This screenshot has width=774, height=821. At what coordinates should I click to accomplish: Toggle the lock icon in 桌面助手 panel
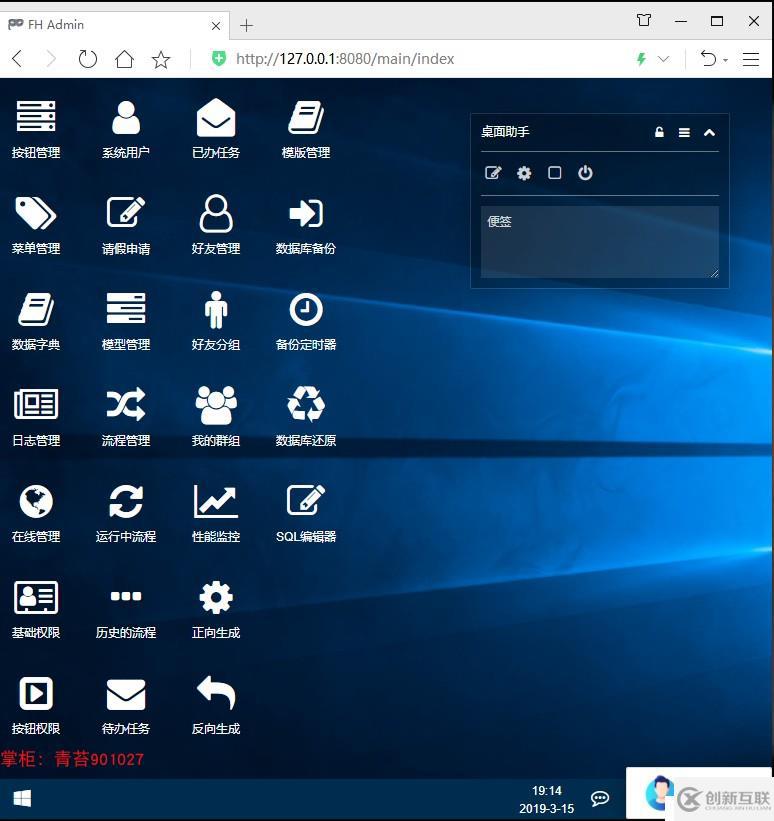pos(659,132)
